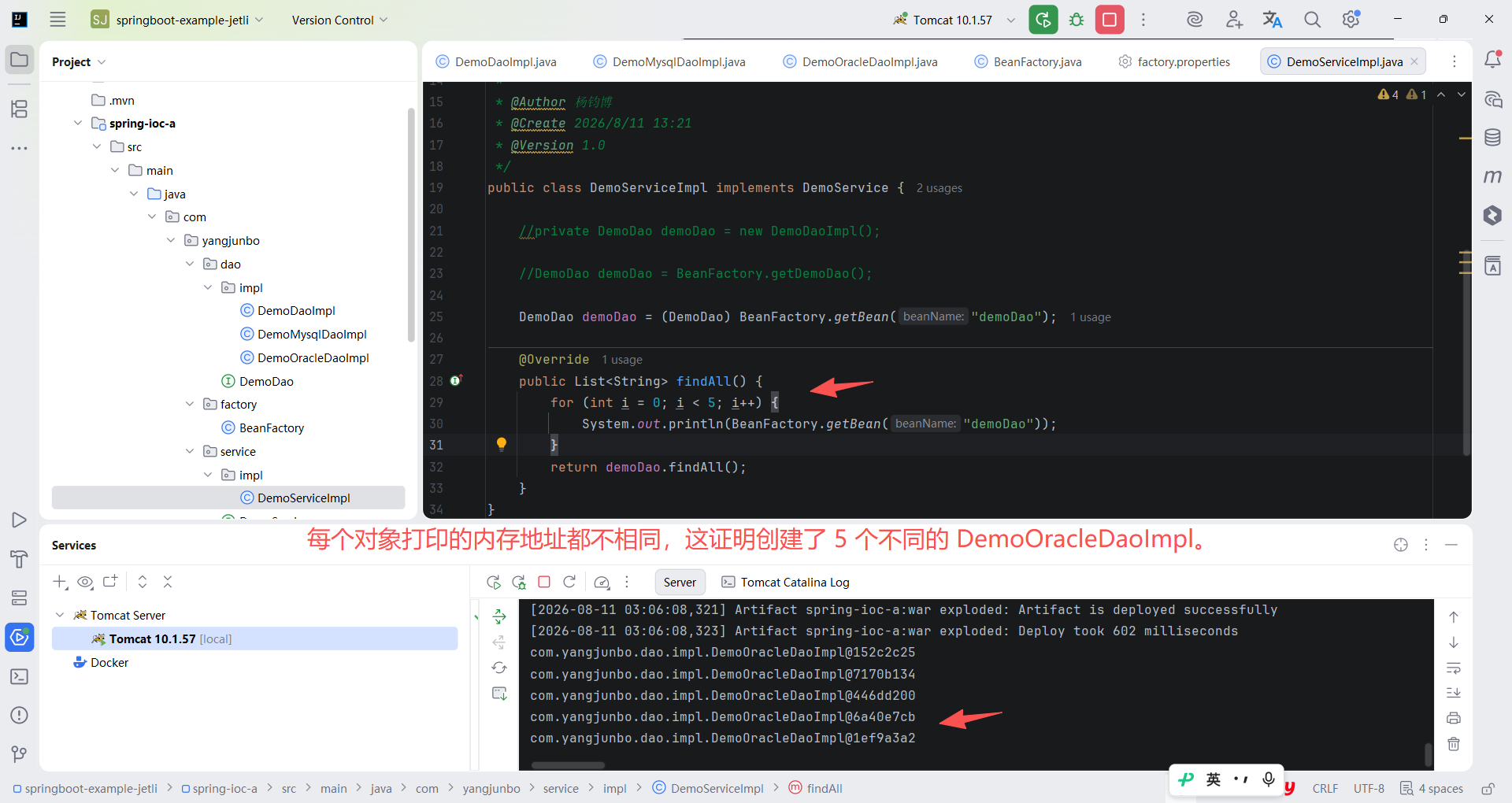Close the DemoServiceImpl.java tab
The image size is (1512, 803).
tap(1414, 61)
